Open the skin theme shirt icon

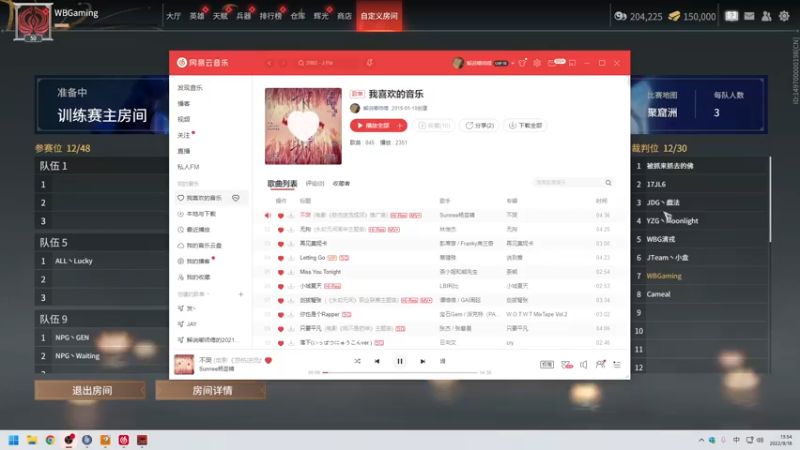click(x=522, y=63)
